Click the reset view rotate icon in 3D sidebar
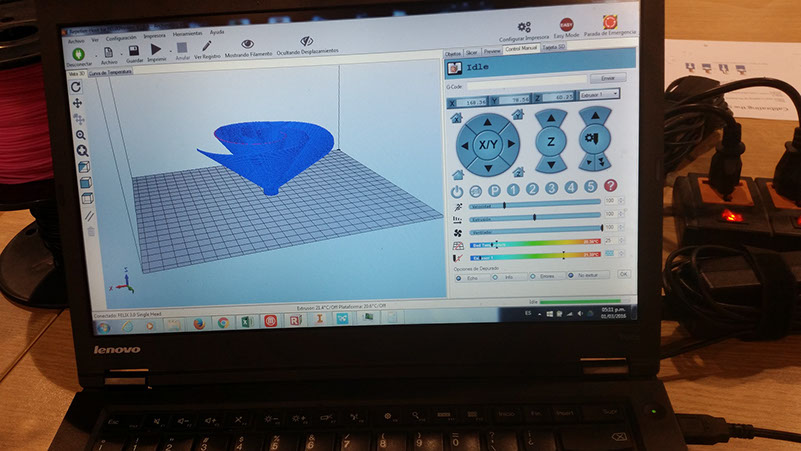Image resolution: width=801 pixels, height=451 pixels. (76, 87)
